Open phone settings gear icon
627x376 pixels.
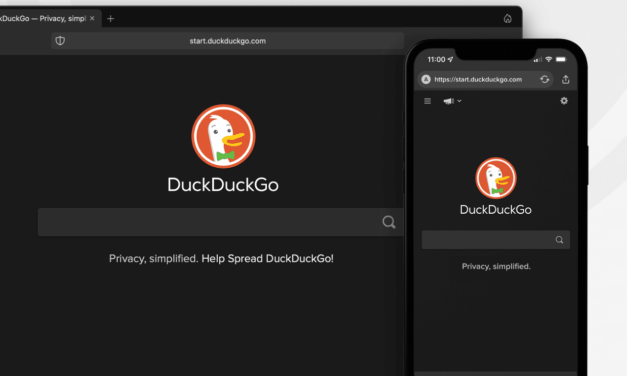tap(564, 101)
